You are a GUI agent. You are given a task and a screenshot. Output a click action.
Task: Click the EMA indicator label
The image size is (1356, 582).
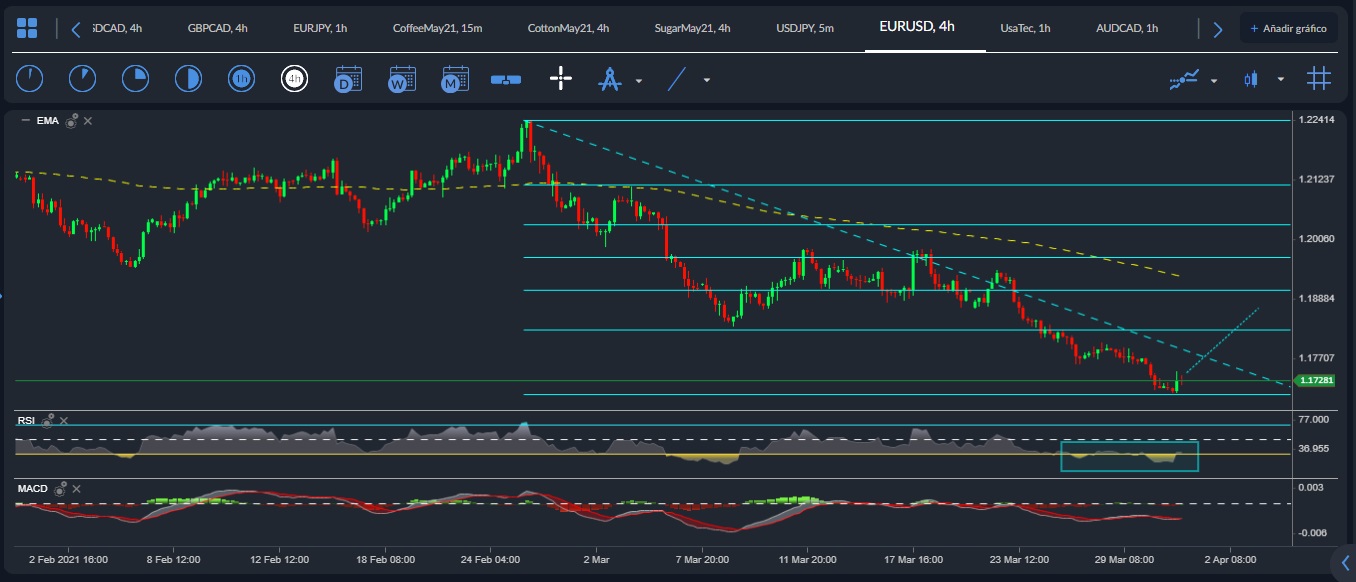point(47,121)
